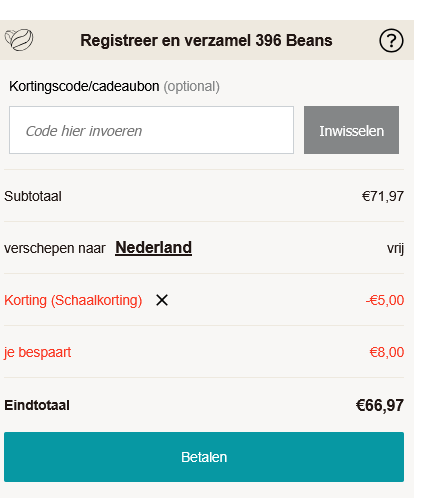Click the 'je bespaart' label
Viewport: 425px width, 498px height.
click(37, 352)
